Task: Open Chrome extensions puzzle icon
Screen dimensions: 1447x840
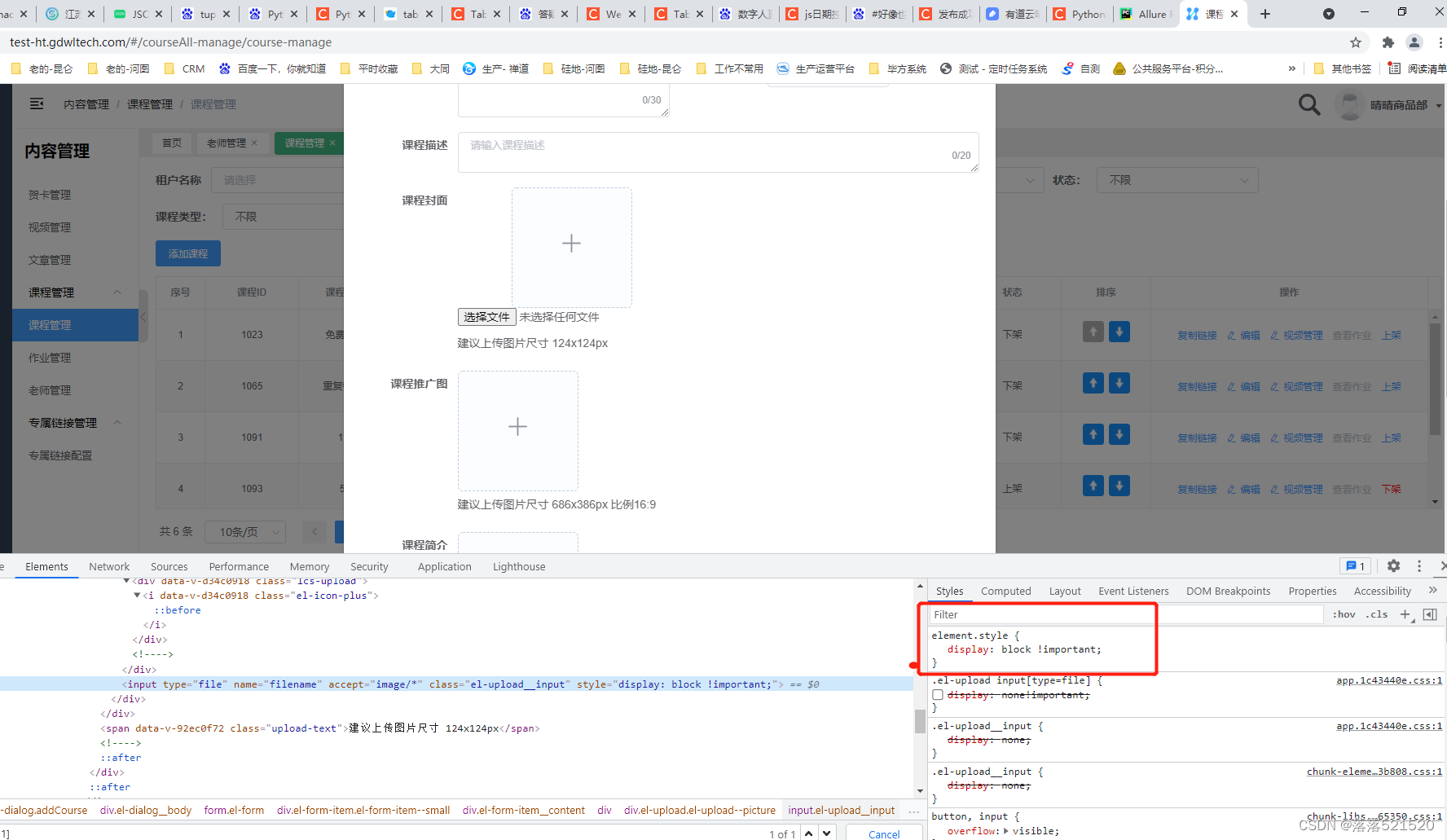Action: coord(1388,42)
